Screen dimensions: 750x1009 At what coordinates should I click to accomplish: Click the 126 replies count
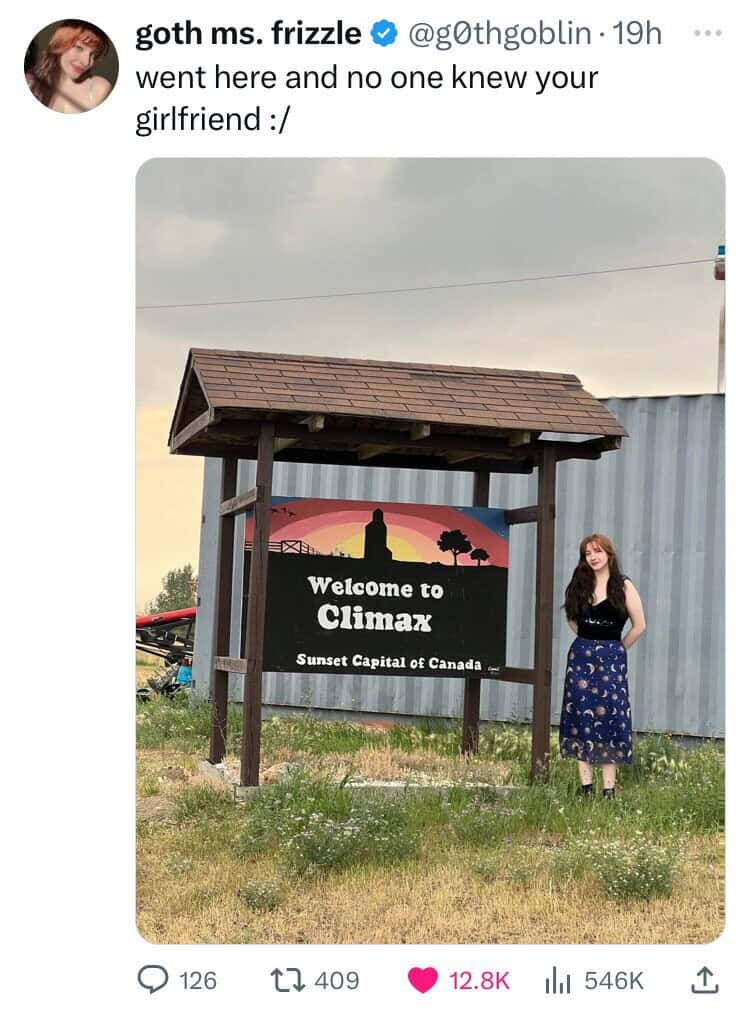pyautogui.click(x=198, y=980)
